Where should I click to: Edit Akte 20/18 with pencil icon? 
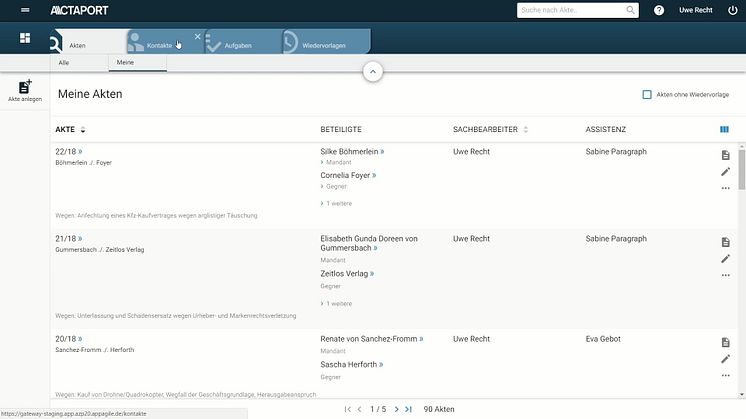point(725,359)
